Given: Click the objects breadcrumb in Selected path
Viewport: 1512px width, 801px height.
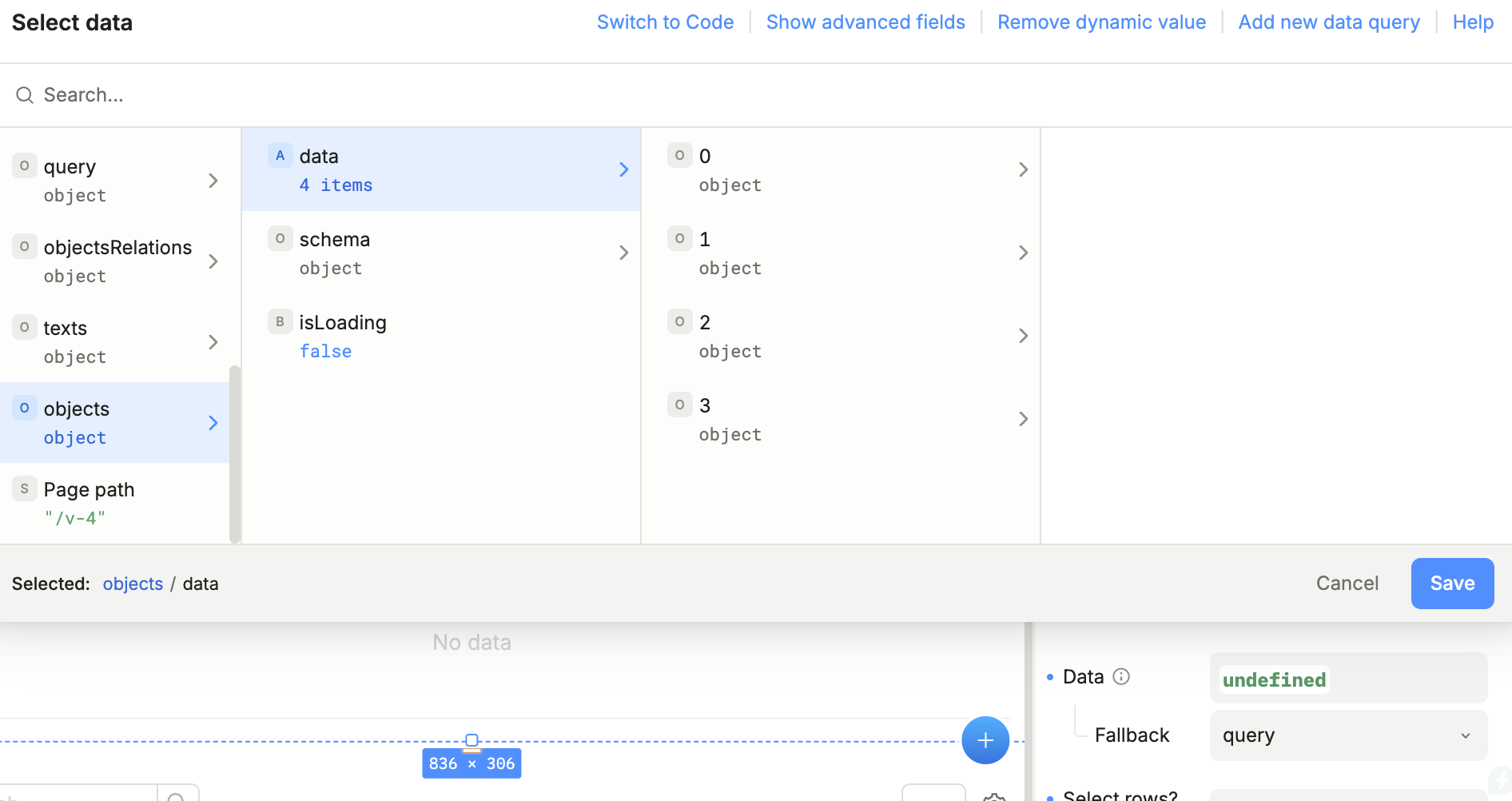Looking at the screenshot, I should 133,584.
